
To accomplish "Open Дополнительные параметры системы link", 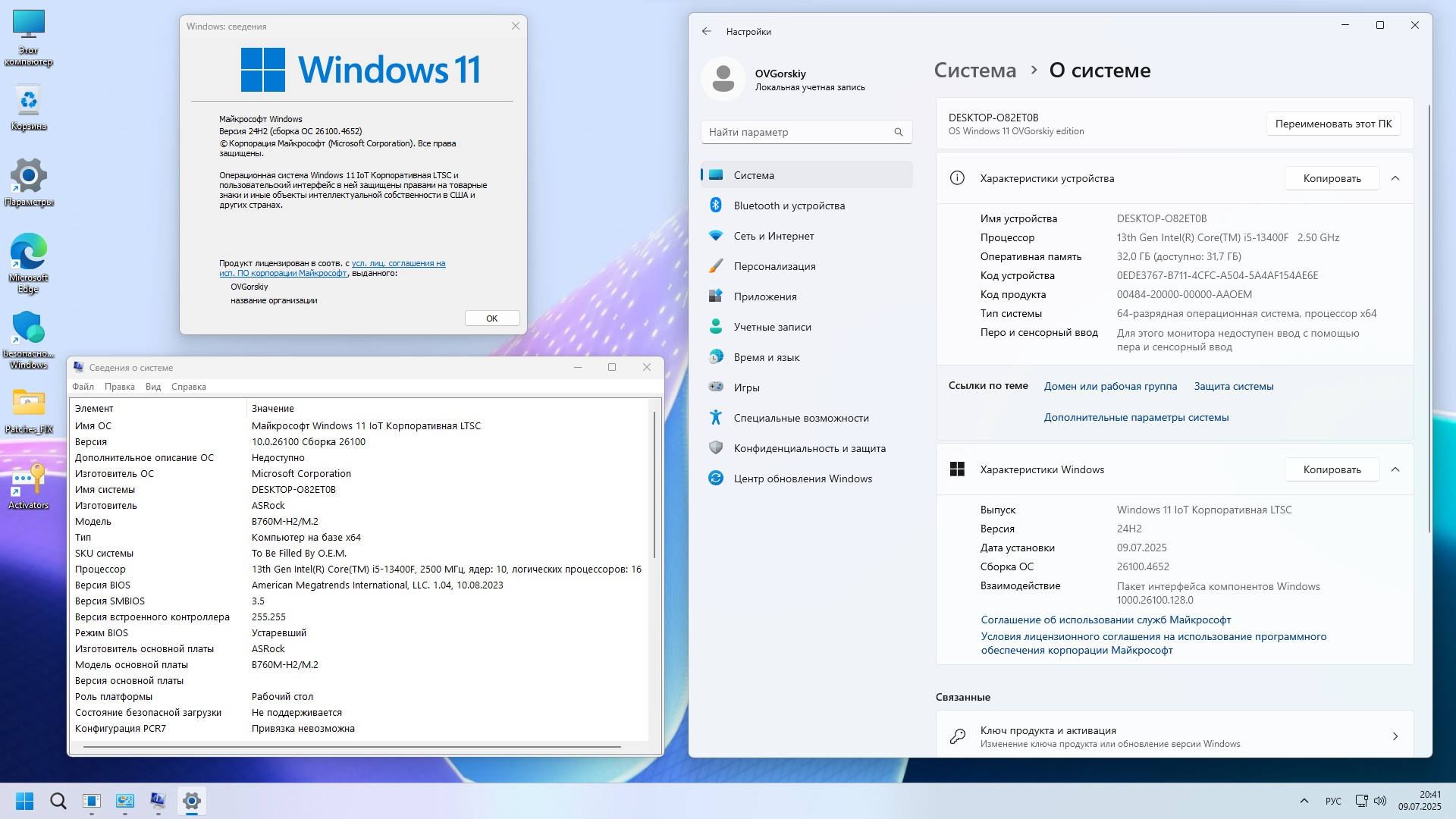I will [x=1136, y=417].
